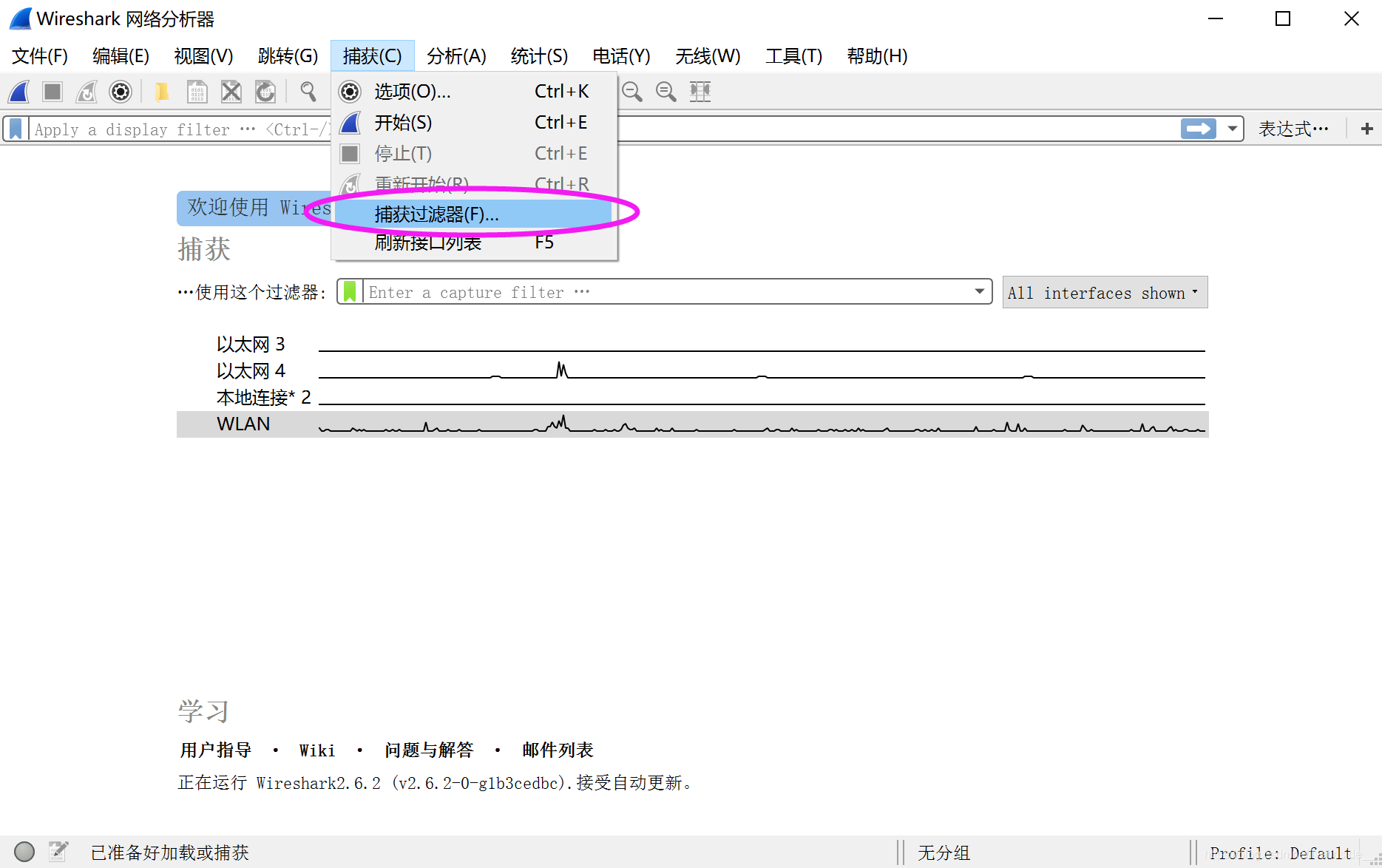Click the 捕获(C) menu title

point(372,56)
